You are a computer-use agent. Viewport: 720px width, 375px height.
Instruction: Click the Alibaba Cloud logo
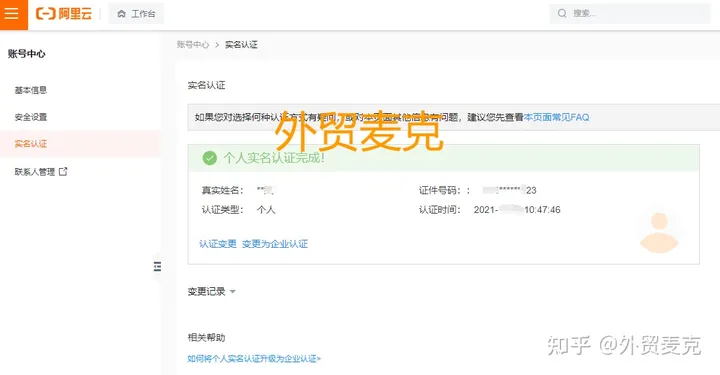(64, 14)
